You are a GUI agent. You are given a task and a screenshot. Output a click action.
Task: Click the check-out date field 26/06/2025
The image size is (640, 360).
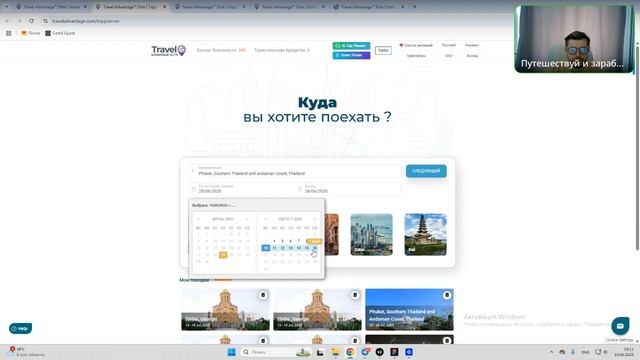point(348,189)
